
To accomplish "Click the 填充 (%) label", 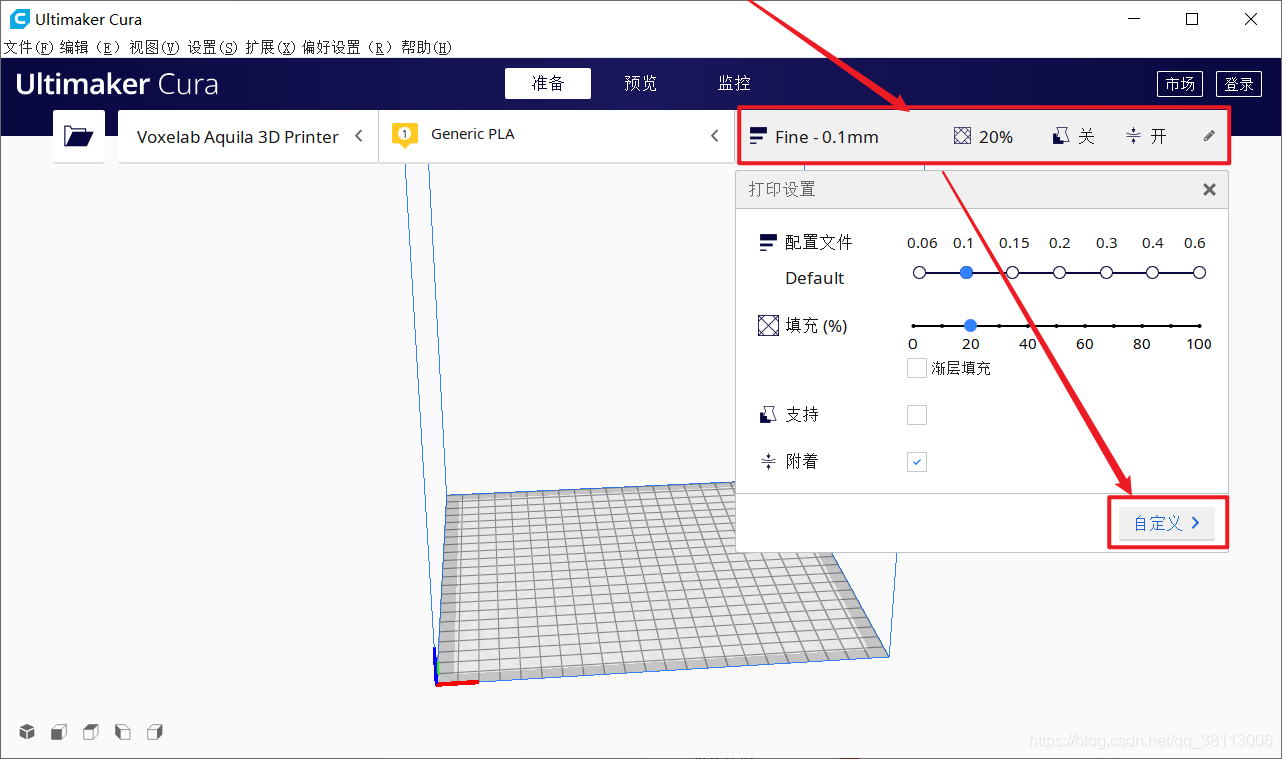I will pyautogui.click(x=817, y=326).
